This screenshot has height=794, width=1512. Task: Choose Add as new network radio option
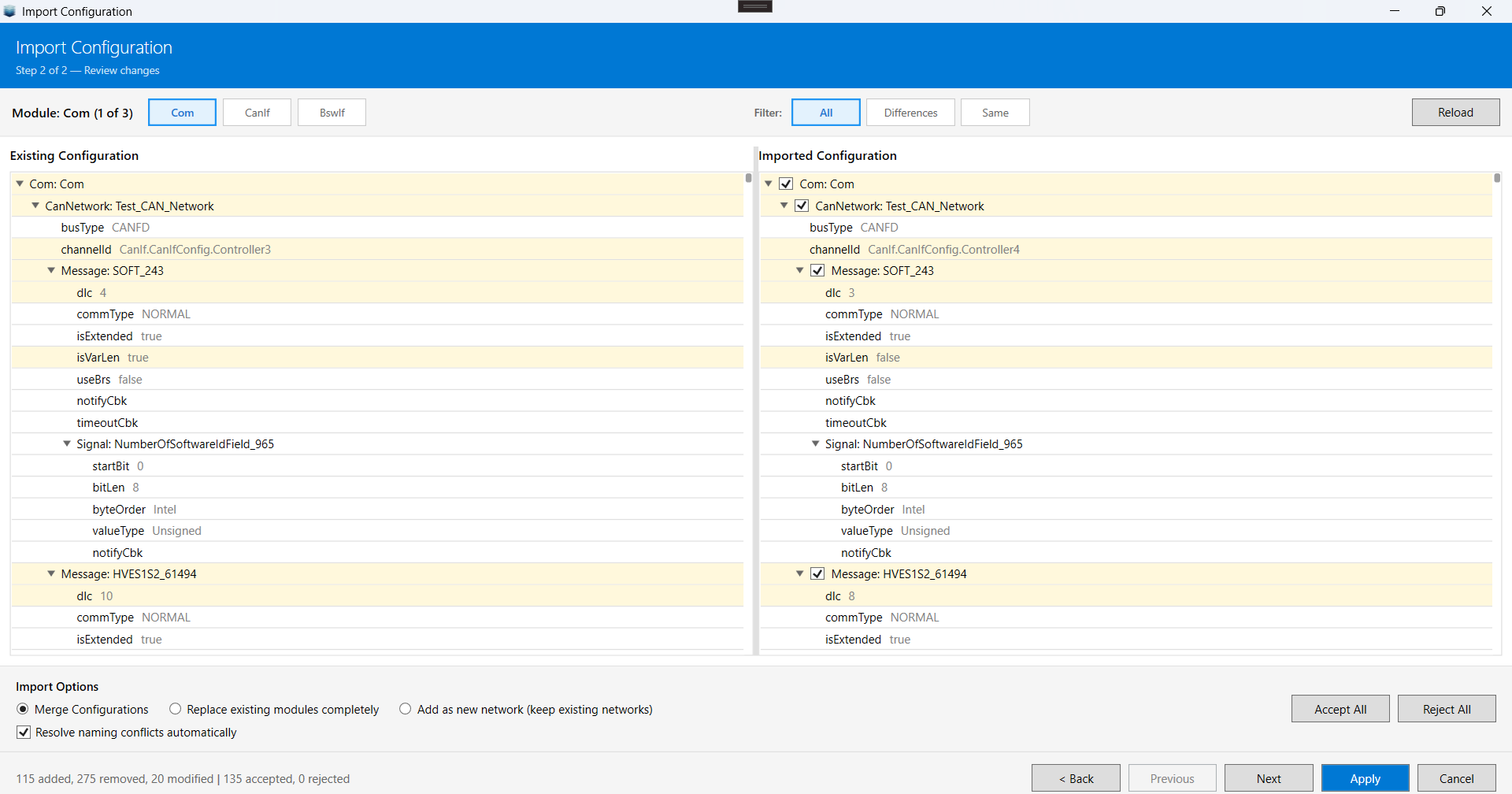tap(406, 709)
